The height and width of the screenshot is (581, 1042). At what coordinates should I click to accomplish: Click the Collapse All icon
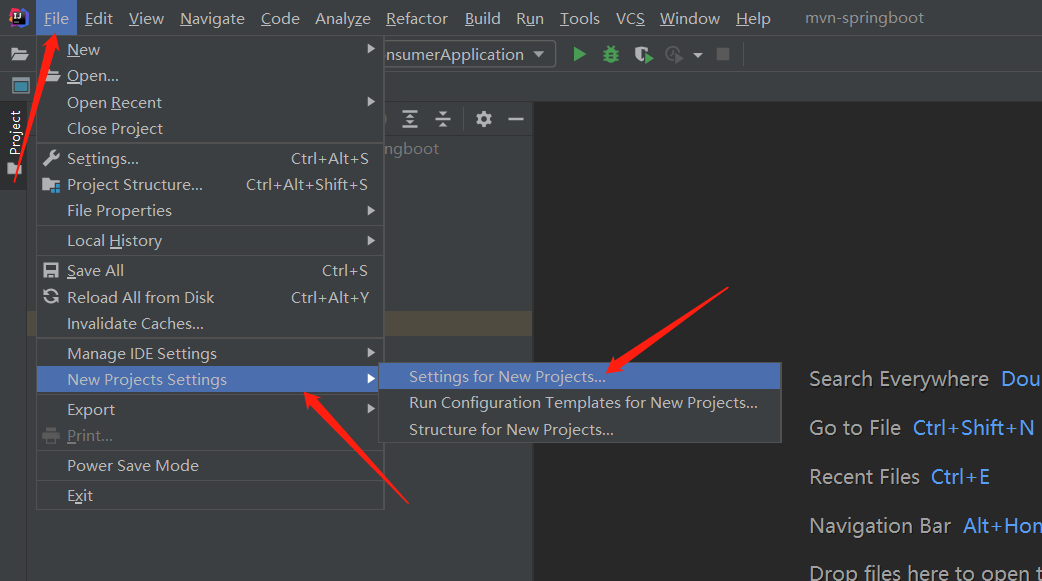443,119
